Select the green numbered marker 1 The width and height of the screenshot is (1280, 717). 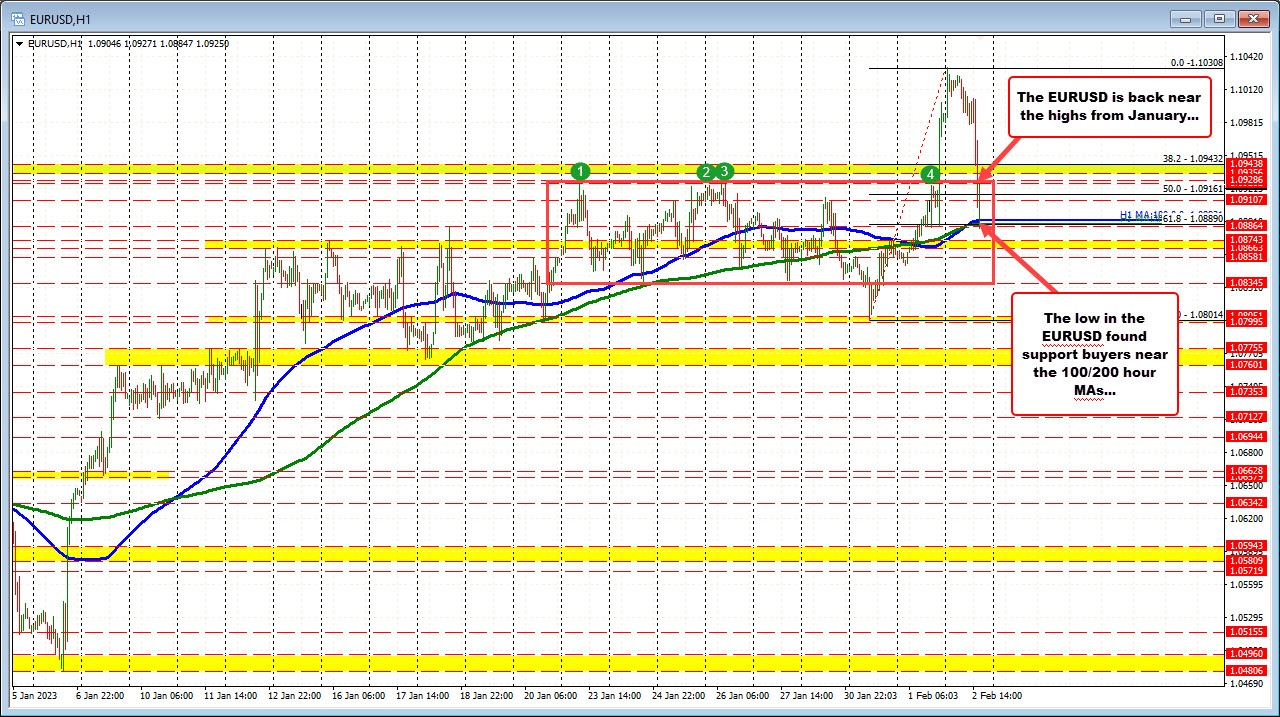tap(580, 171)
